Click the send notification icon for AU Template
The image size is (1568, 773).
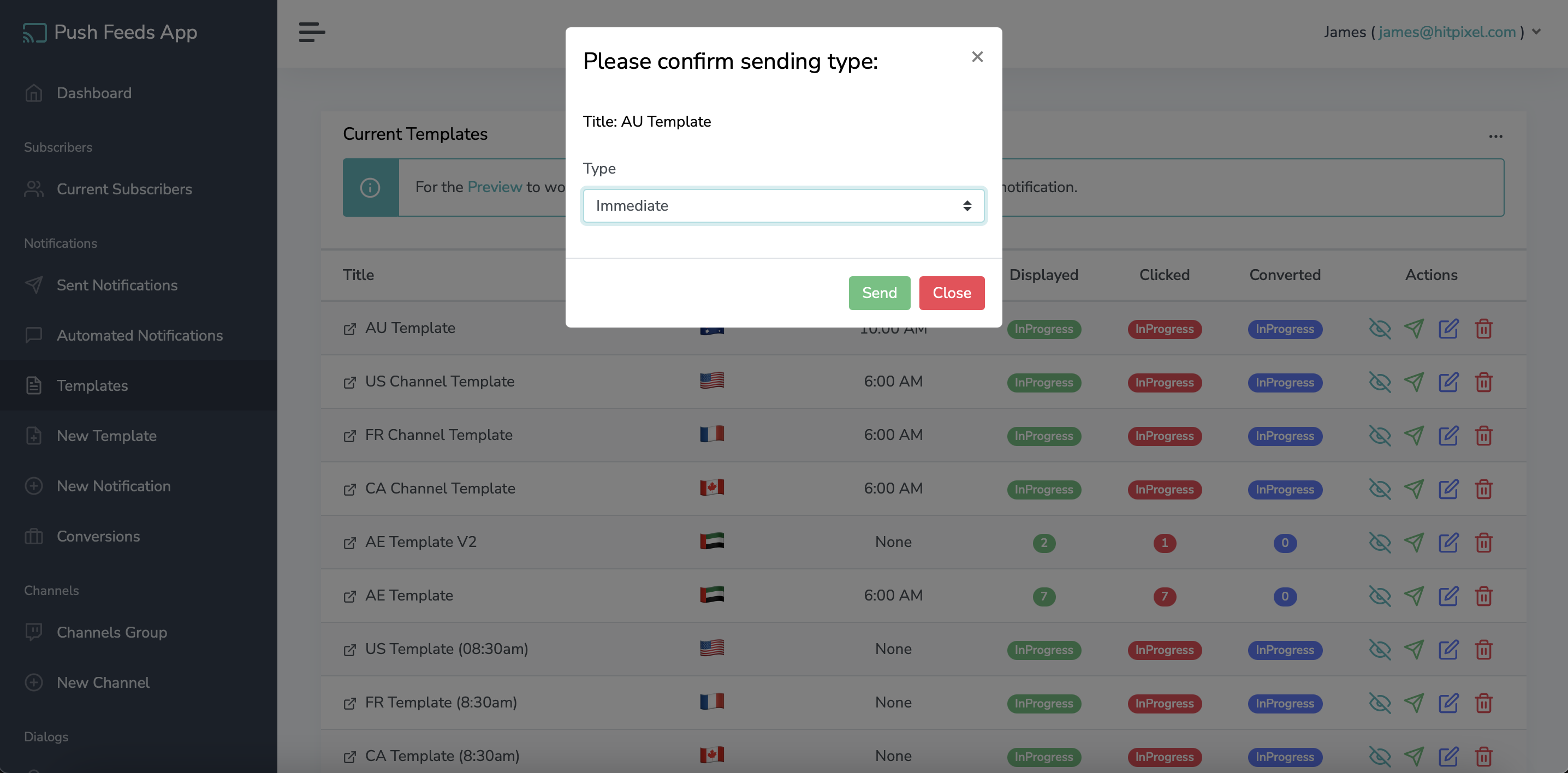pos(1414,328)
